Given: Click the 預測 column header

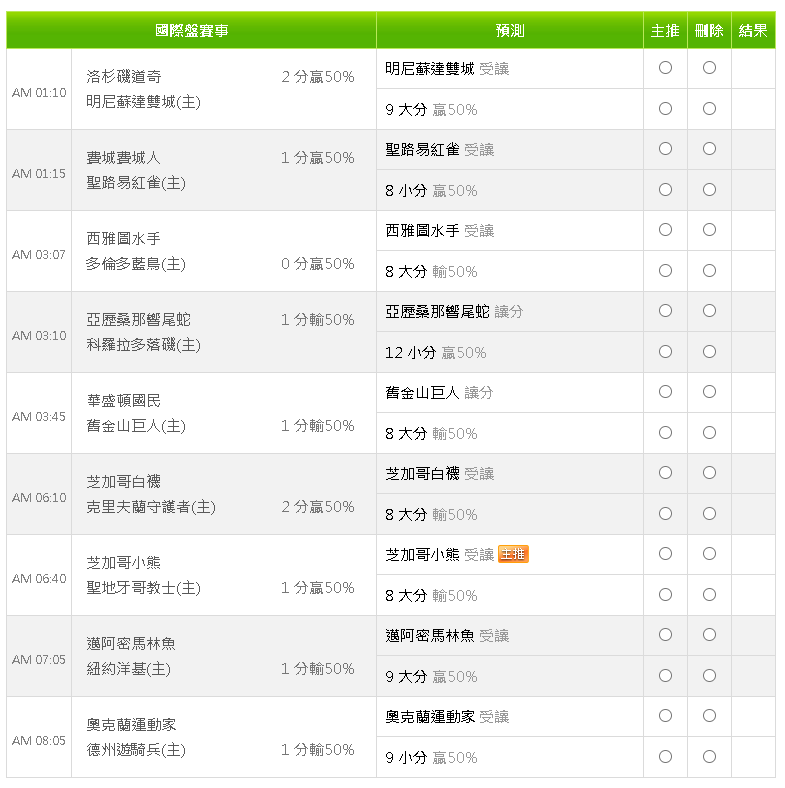Looking at the screenshot, I should (x=510, y=30).
